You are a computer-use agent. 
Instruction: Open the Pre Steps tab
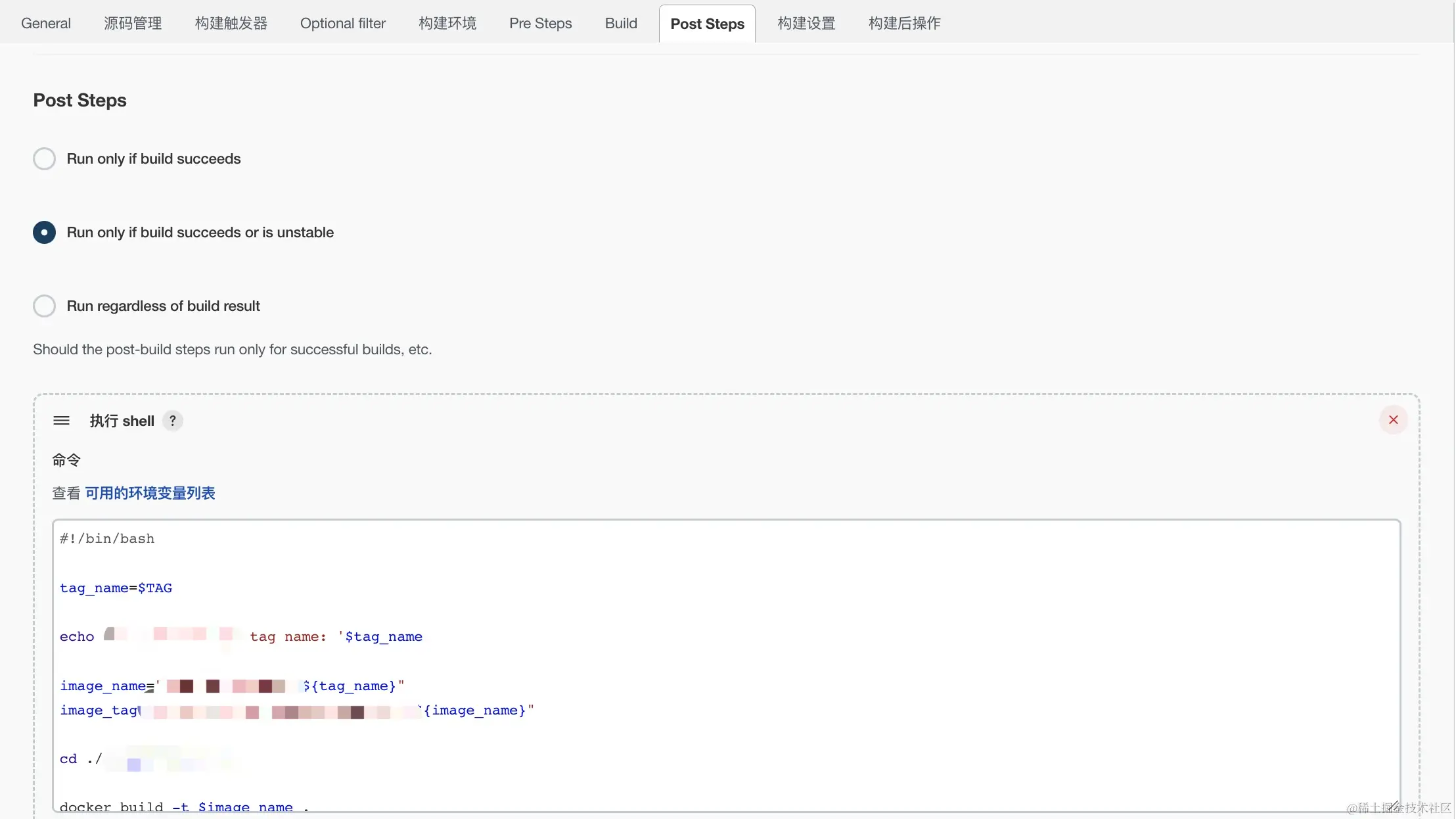541,24
